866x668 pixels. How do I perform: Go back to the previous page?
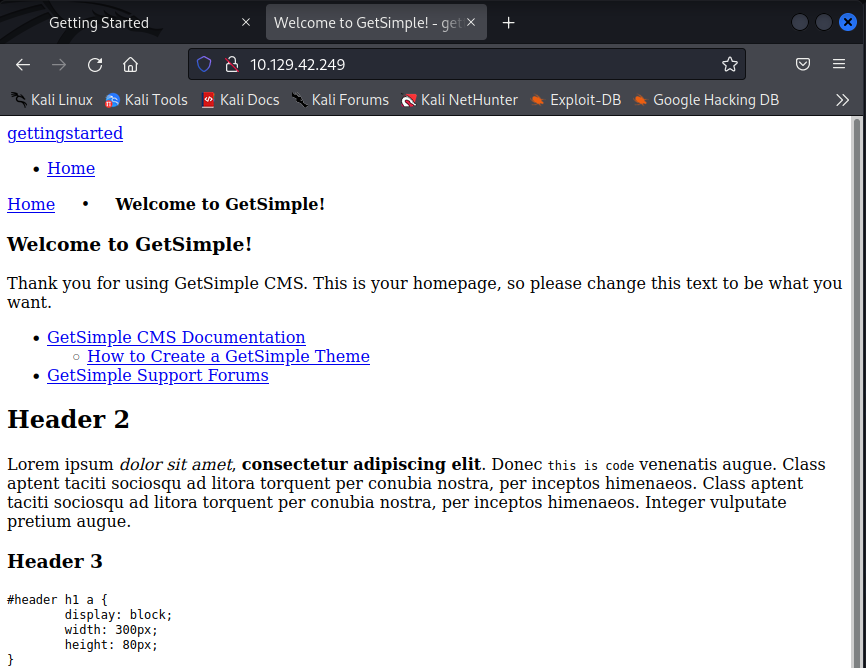pyautogui.click(x=23, y=65)
